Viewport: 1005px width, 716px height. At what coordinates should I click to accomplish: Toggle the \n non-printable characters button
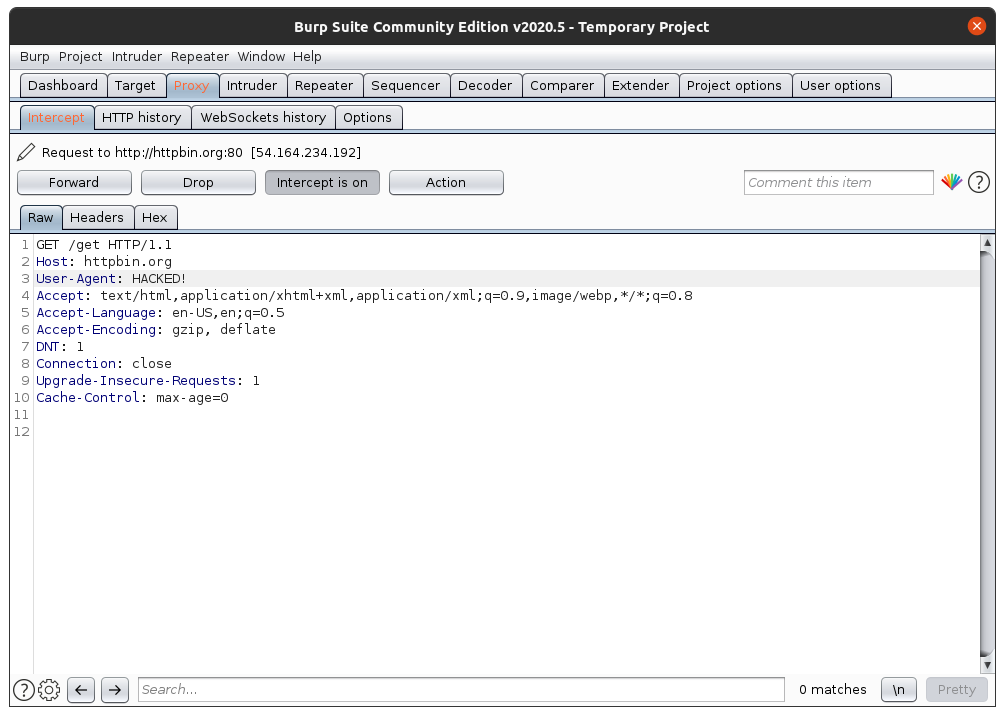click(x=899, y=689)
